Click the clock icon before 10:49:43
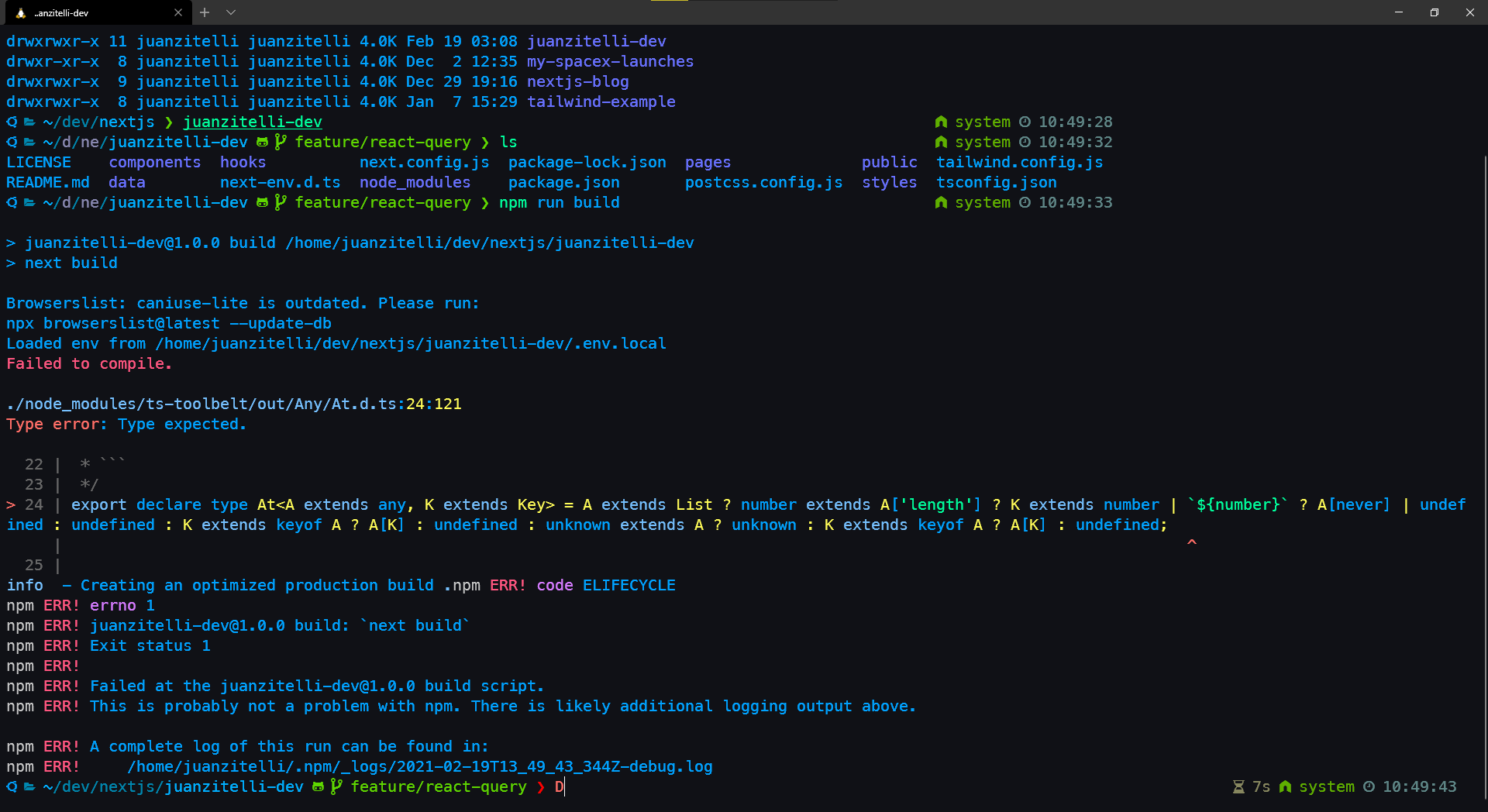The width and height of the screenshot is (1488, 812). (x=1369, y=786)
